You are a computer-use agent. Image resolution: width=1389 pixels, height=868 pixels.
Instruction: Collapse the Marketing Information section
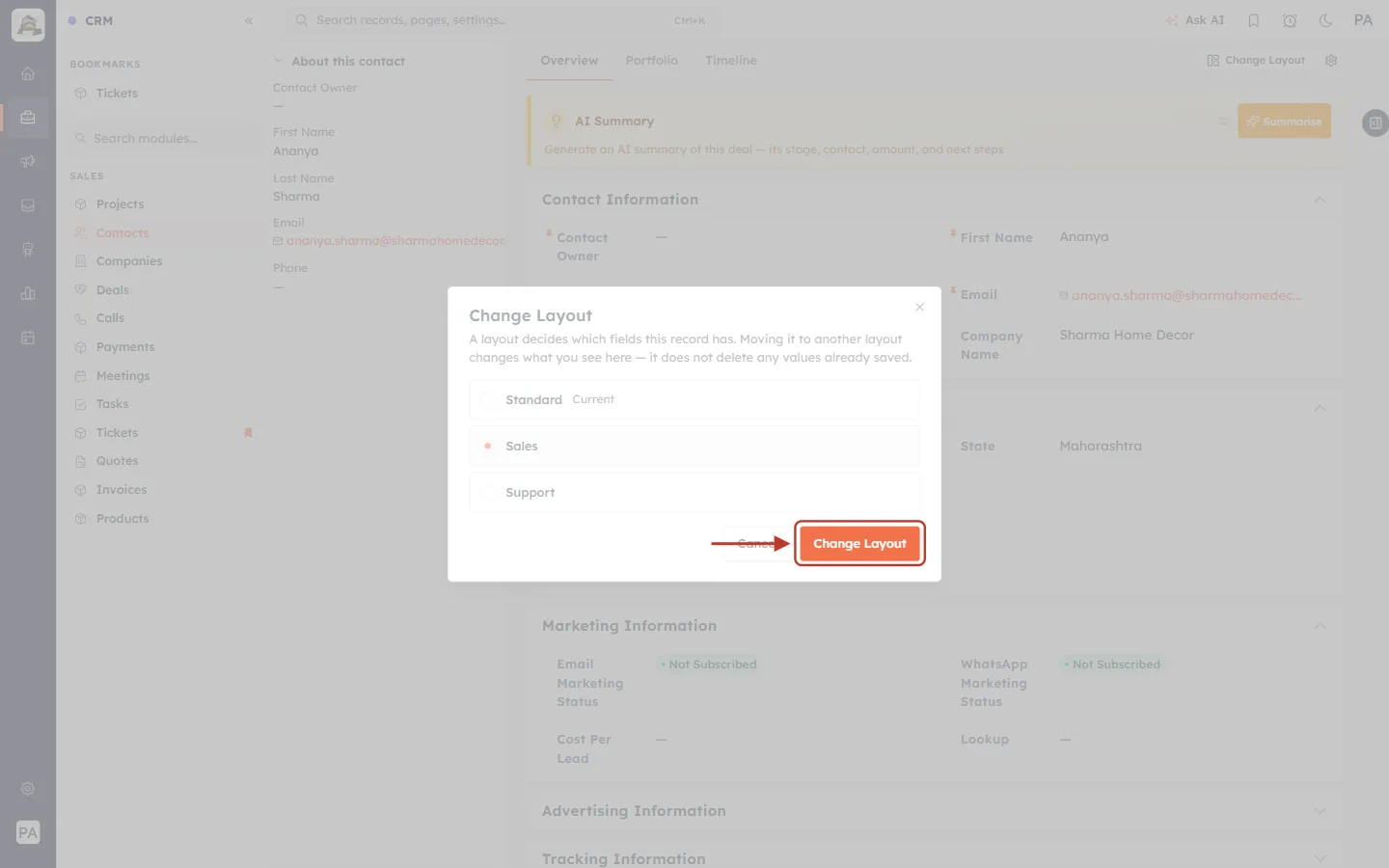pos(1320,626)
